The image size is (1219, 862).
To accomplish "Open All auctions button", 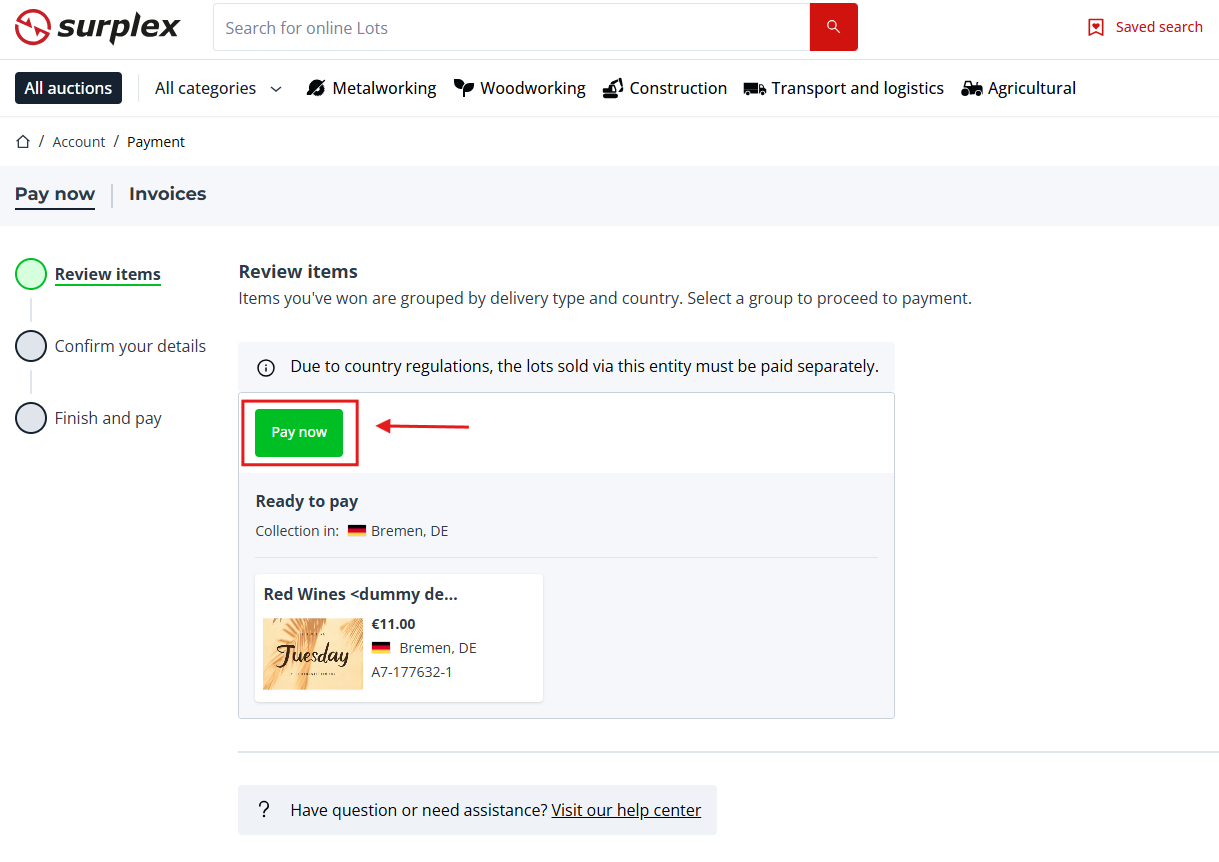I will click(x=68, y=88).
